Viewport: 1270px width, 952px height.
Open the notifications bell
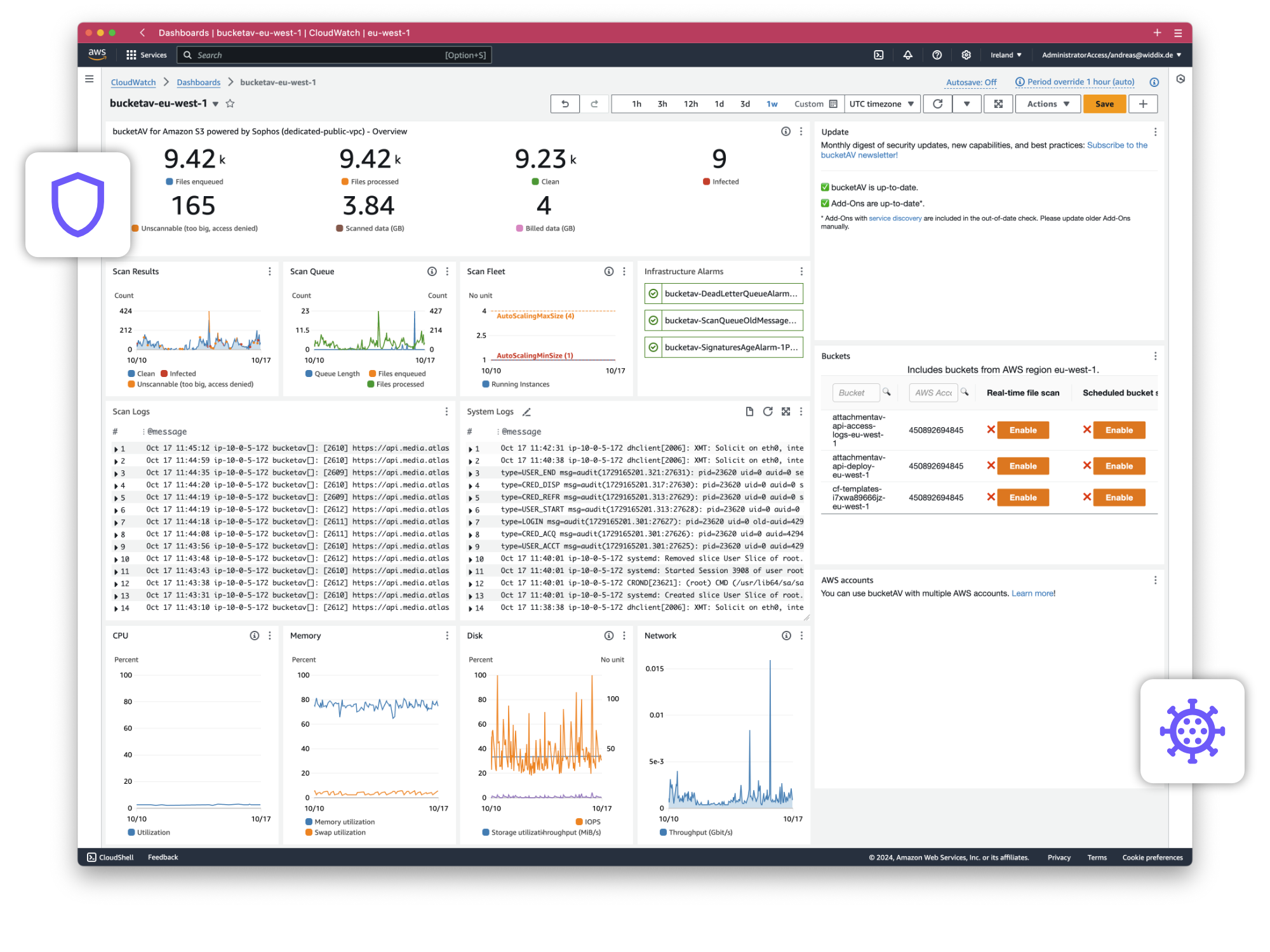[x=908, y=55]
